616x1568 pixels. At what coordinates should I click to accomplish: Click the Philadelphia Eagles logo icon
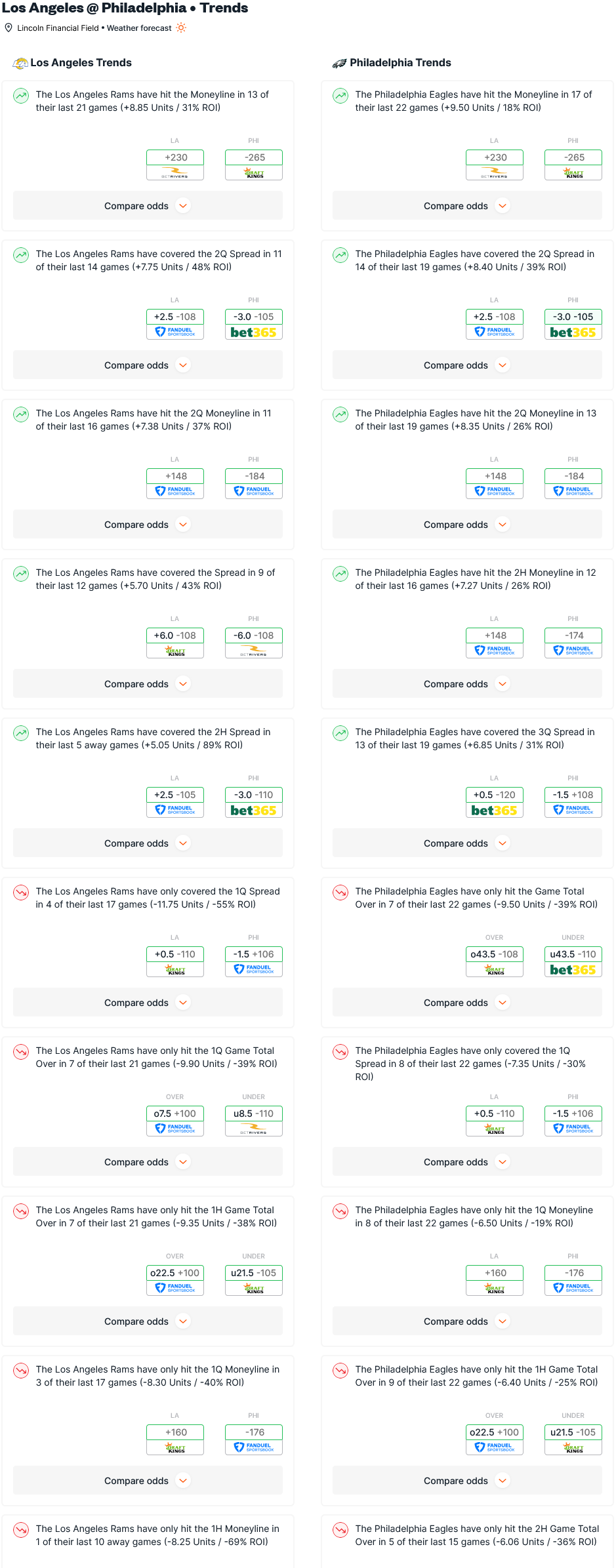(339, 63)
